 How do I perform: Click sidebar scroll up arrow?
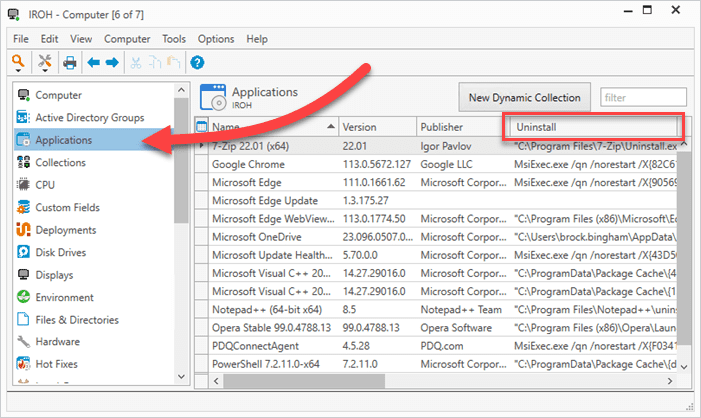click(x=181, y=90)
